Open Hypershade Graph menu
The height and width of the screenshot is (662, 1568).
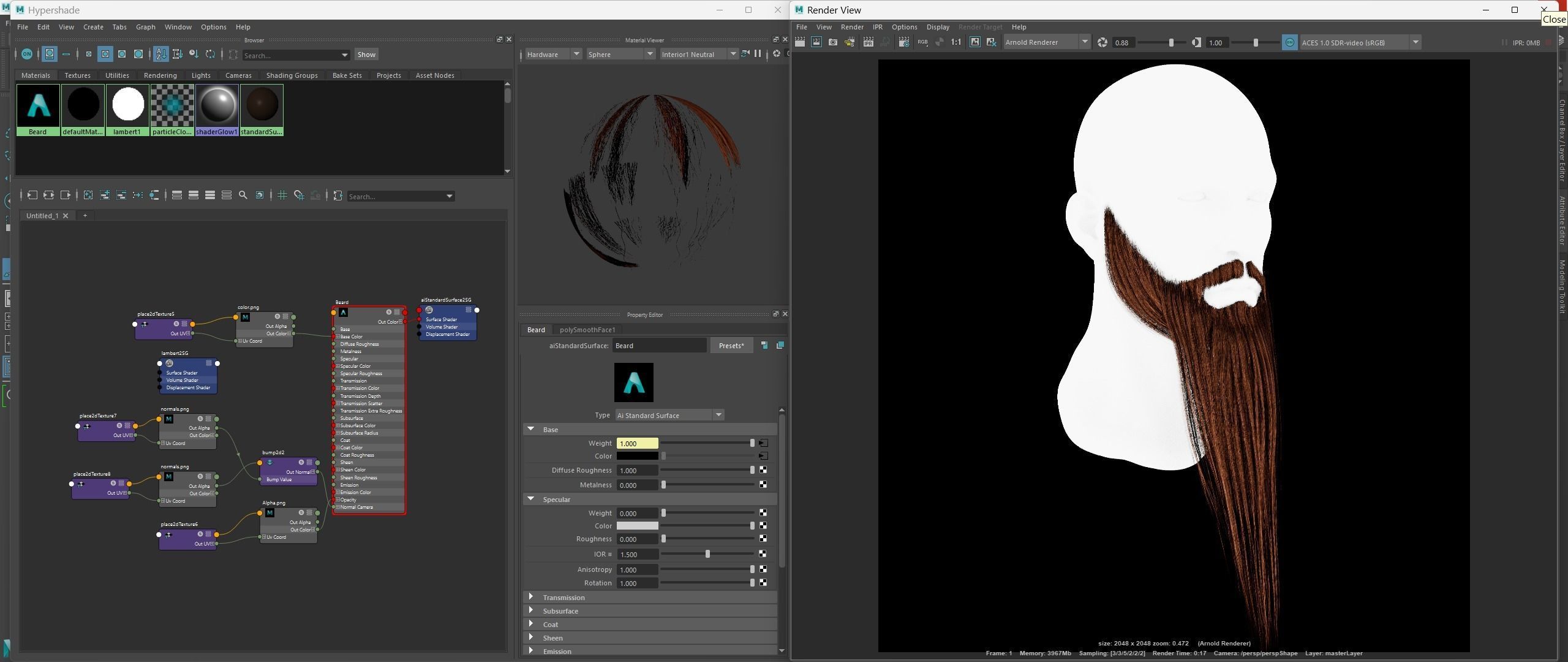(145, 27)
